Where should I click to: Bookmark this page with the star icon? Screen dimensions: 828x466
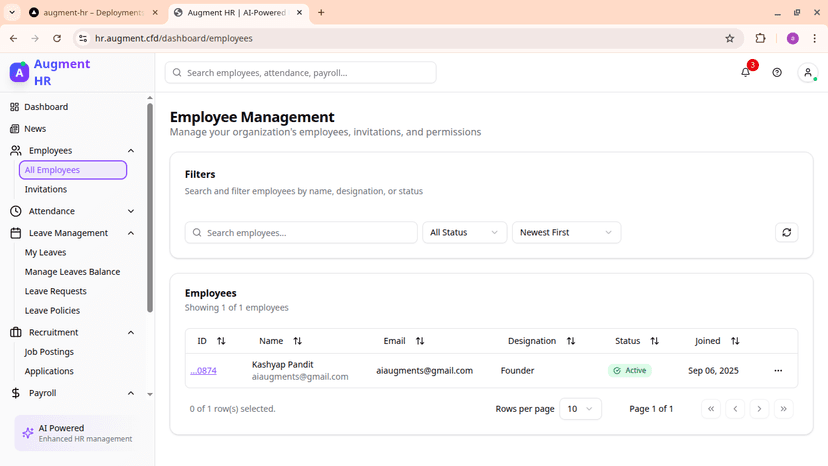730,38
